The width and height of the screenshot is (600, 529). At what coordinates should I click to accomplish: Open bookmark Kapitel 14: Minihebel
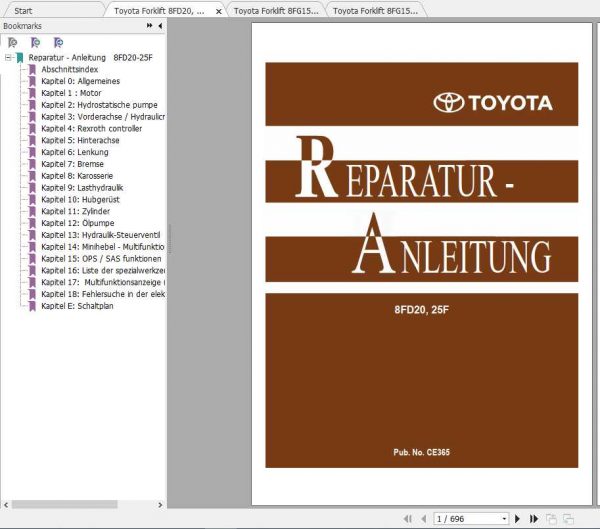point(103,247)
